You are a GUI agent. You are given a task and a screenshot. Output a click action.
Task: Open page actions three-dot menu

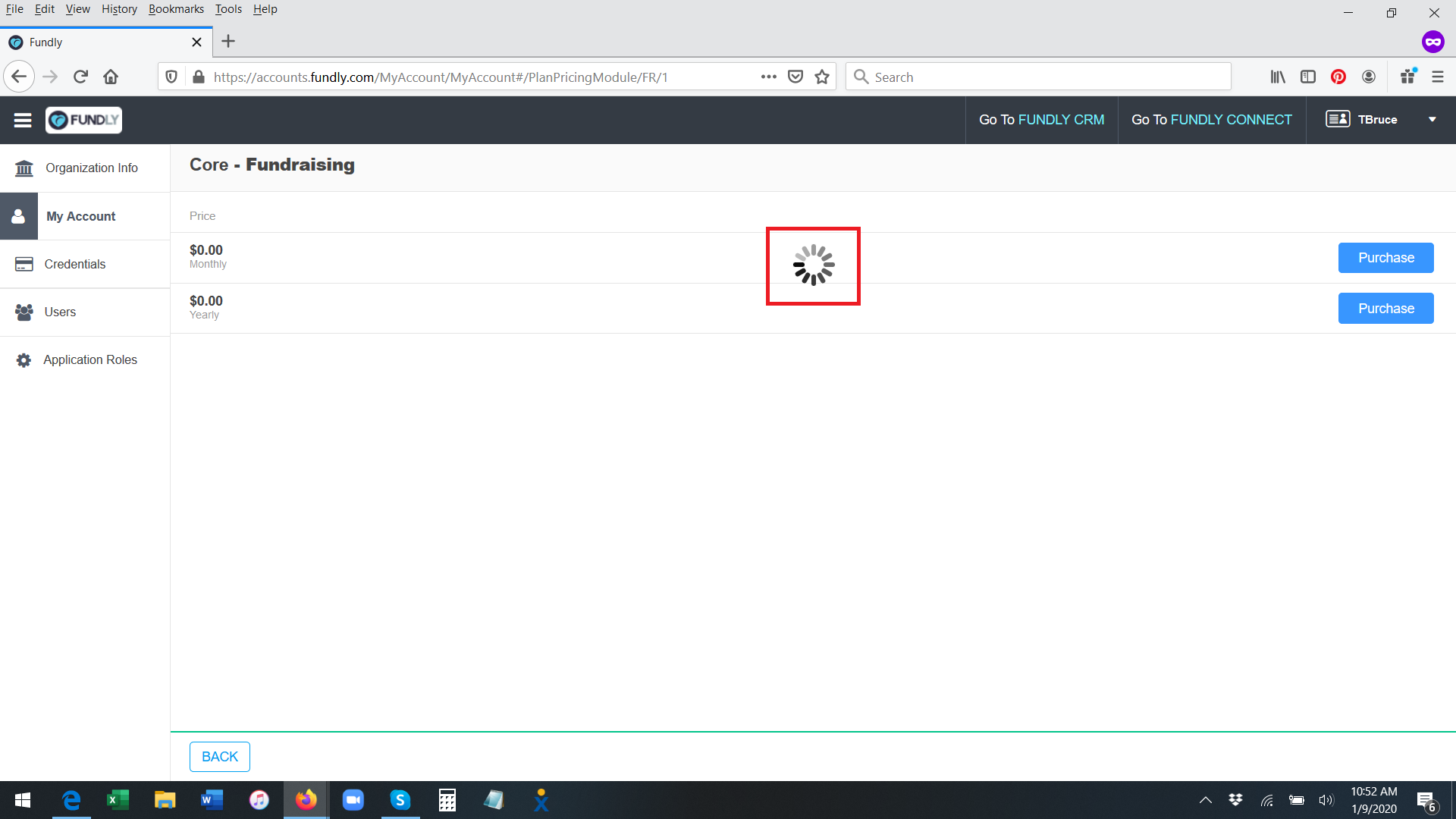(768, 77)
